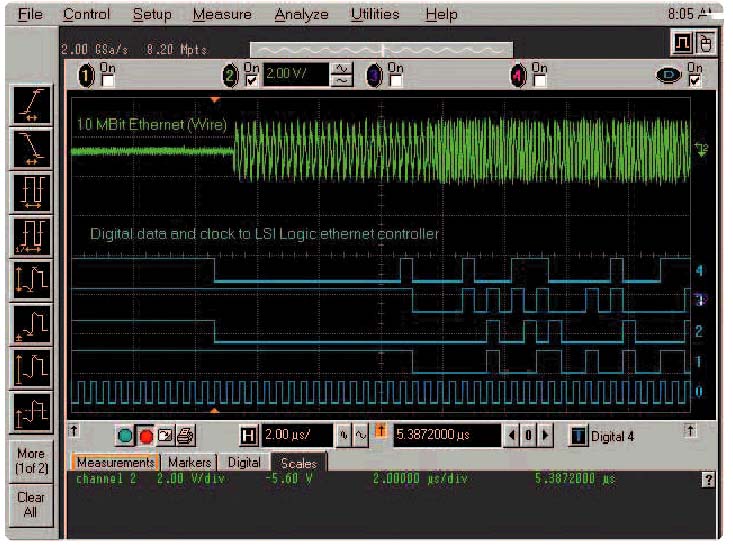
Task: Toggle digital channels On checkbox
Action: click(x=695, y=81)
